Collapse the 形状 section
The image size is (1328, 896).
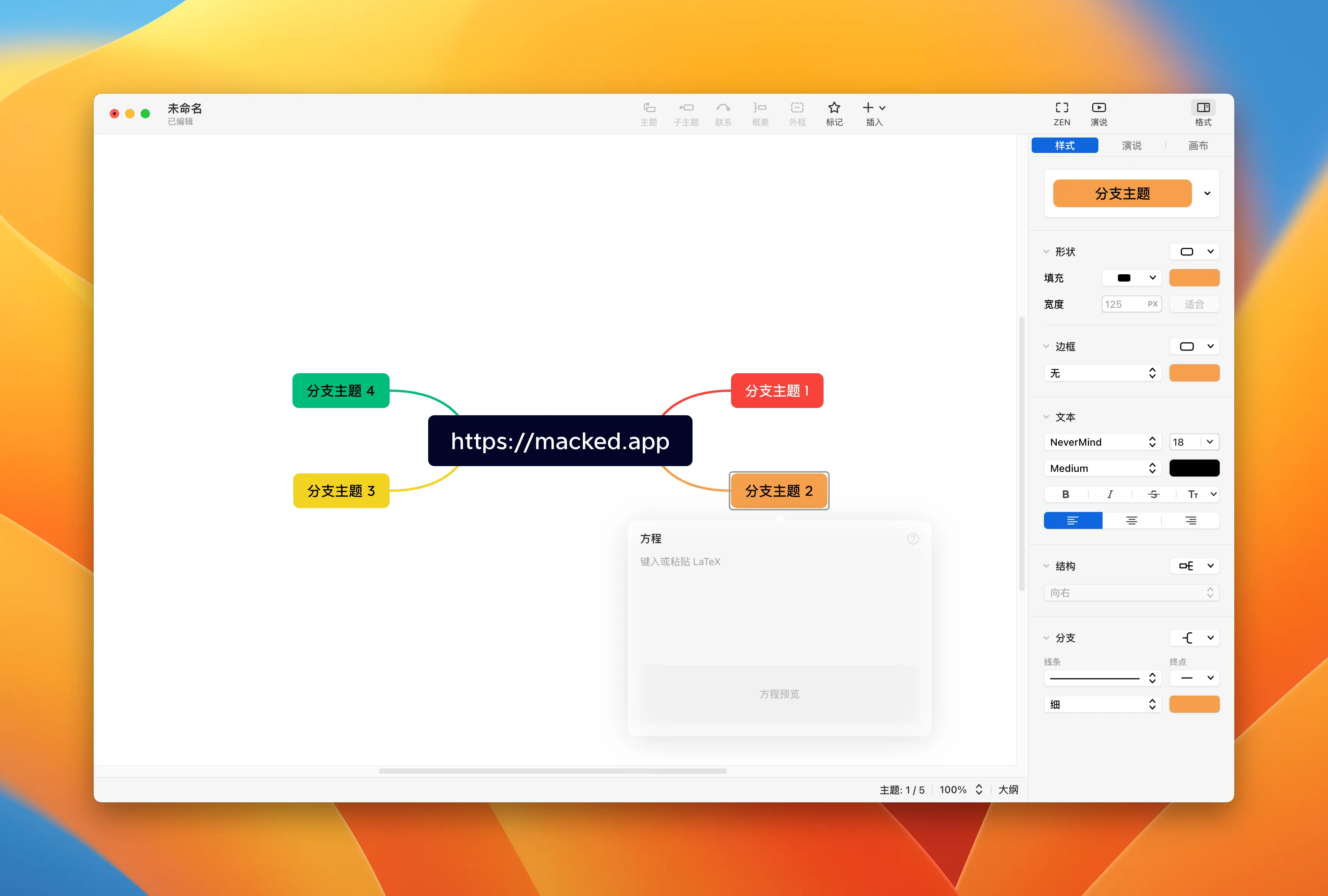(1046, 252)
